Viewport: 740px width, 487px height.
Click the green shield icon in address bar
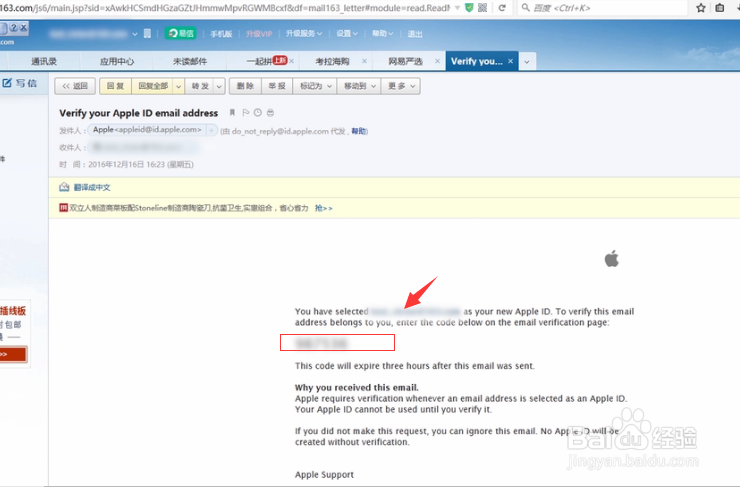[x=469, y=8]
